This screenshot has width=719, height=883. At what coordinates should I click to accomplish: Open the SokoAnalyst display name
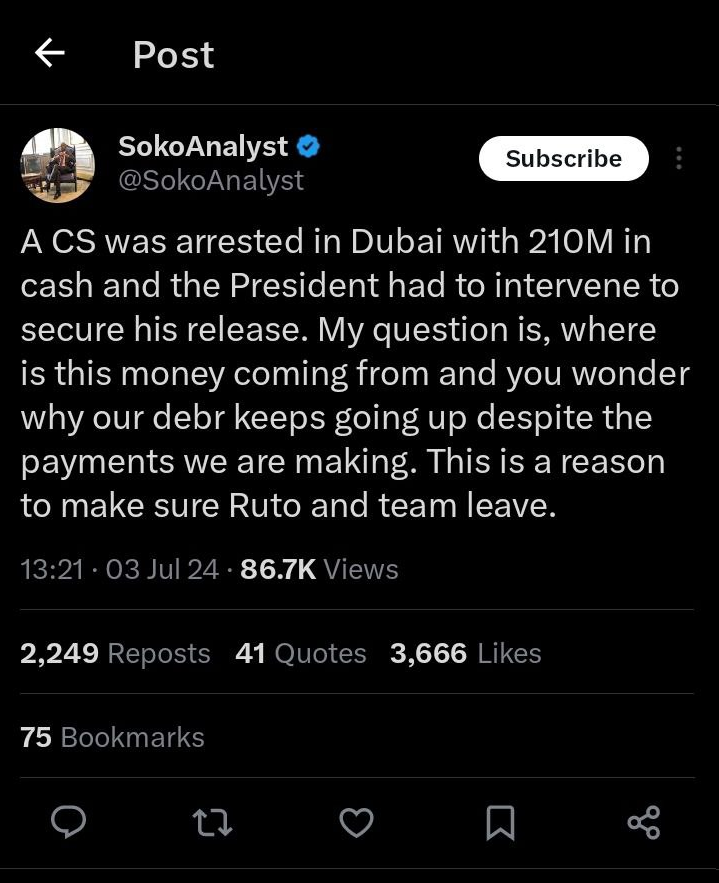coord(203,146)
